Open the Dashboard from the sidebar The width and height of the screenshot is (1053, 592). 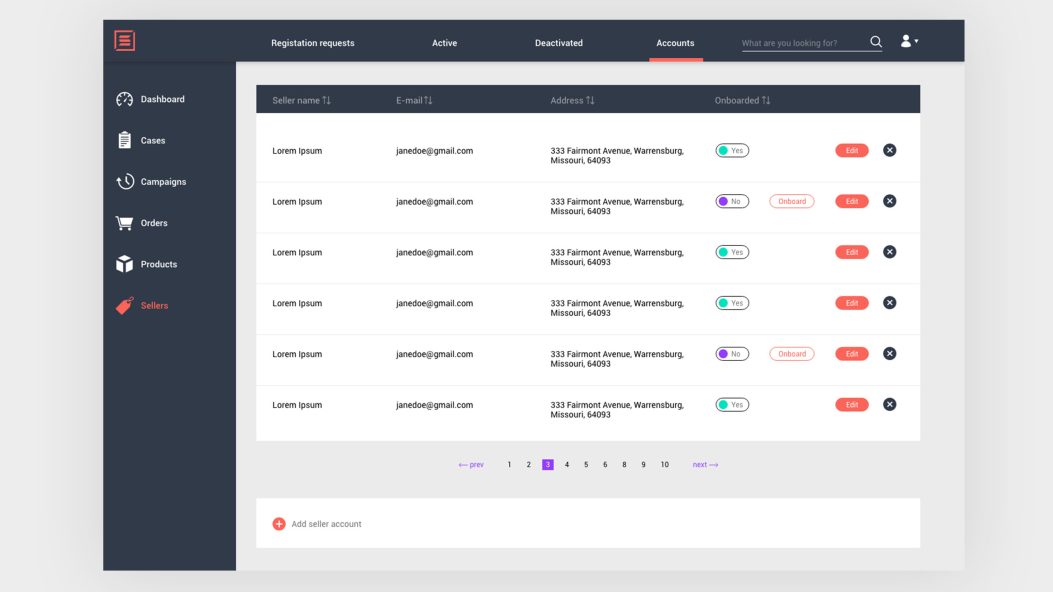click(163, 99)
